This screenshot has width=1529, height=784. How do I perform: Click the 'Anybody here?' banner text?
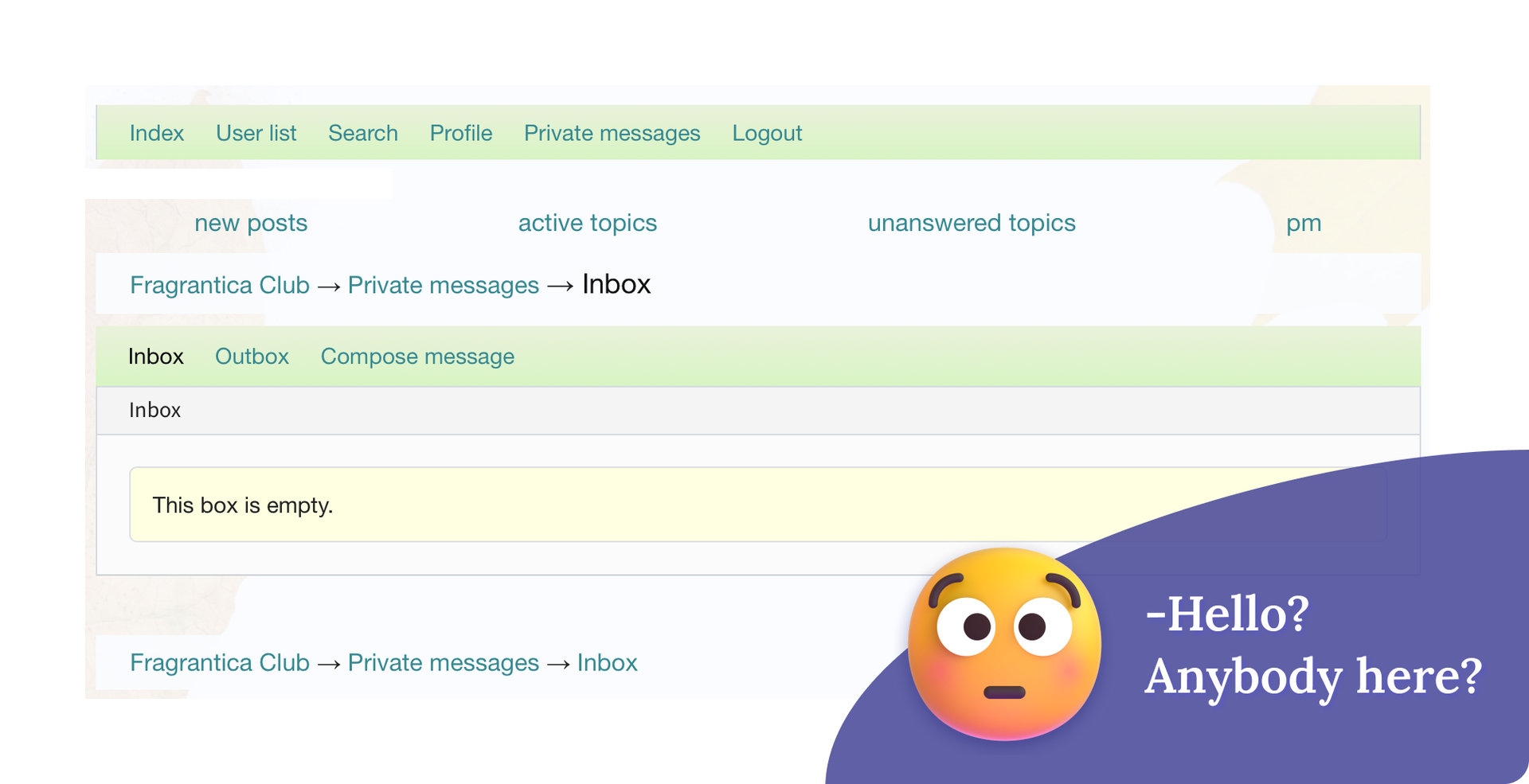tap(1312, 677)
